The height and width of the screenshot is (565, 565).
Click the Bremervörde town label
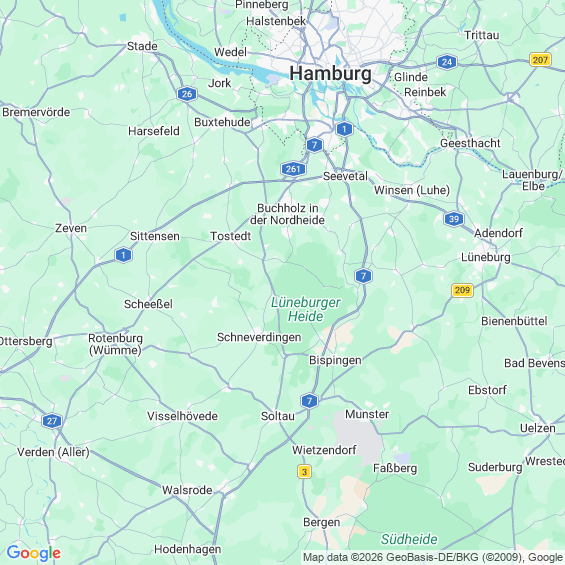[x=36, y=112]
